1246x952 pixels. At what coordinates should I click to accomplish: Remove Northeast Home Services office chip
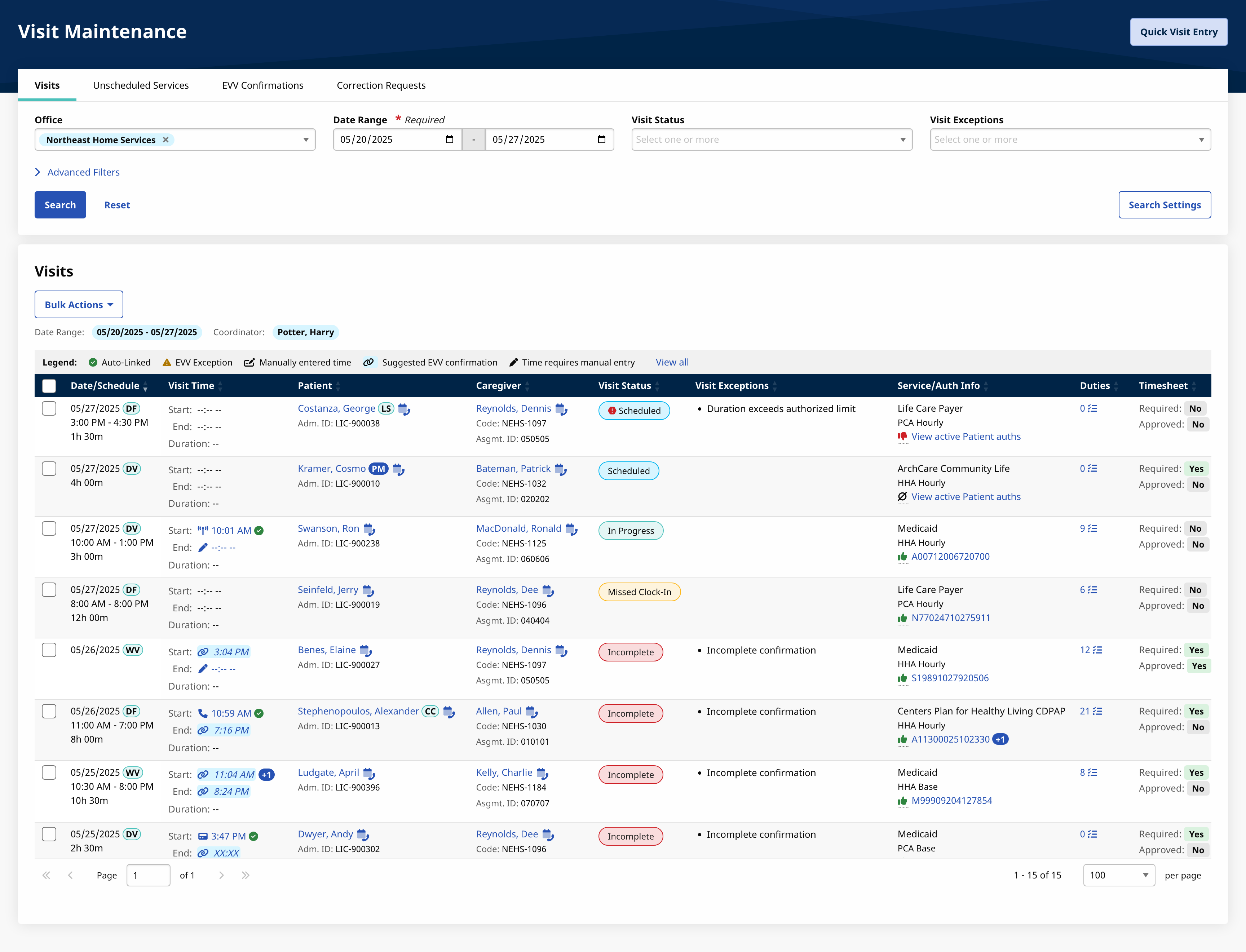[x=165, y=140]
